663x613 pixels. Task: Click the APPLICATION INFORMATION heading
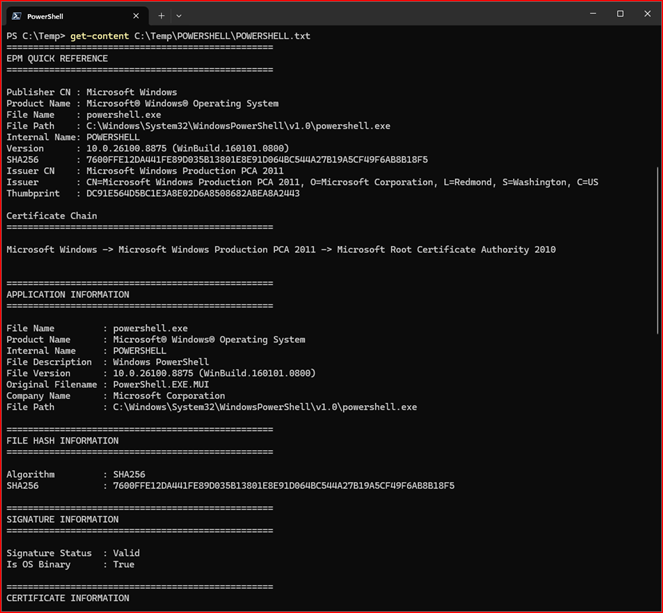tap(68, 295)
